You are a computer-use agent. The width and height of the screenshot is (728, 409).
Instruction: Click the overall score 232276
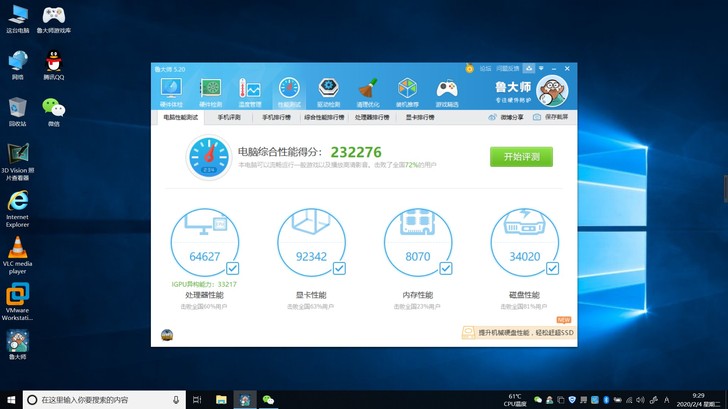pos(356,152)
